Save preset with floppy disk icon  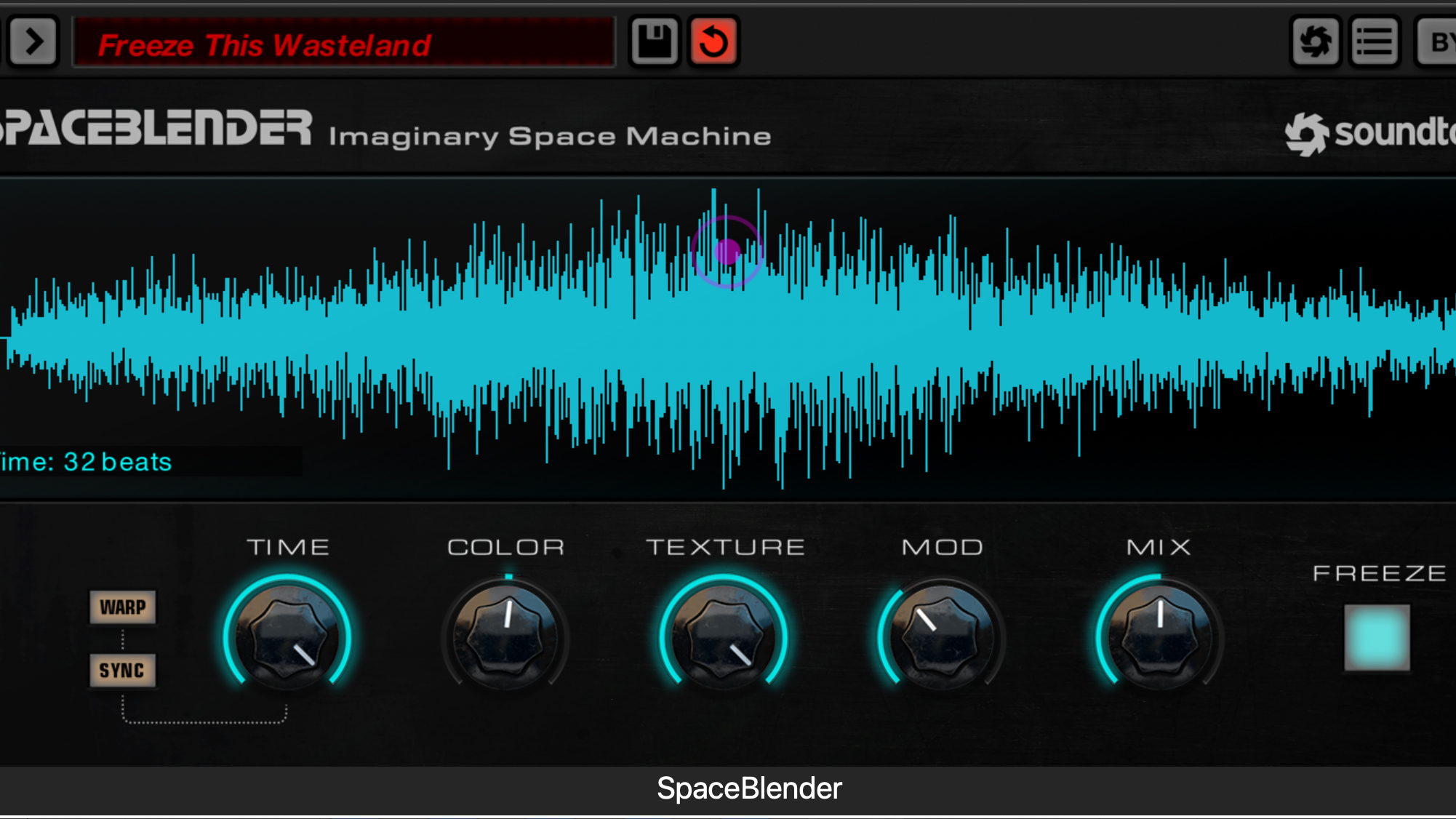click(655, 41)
